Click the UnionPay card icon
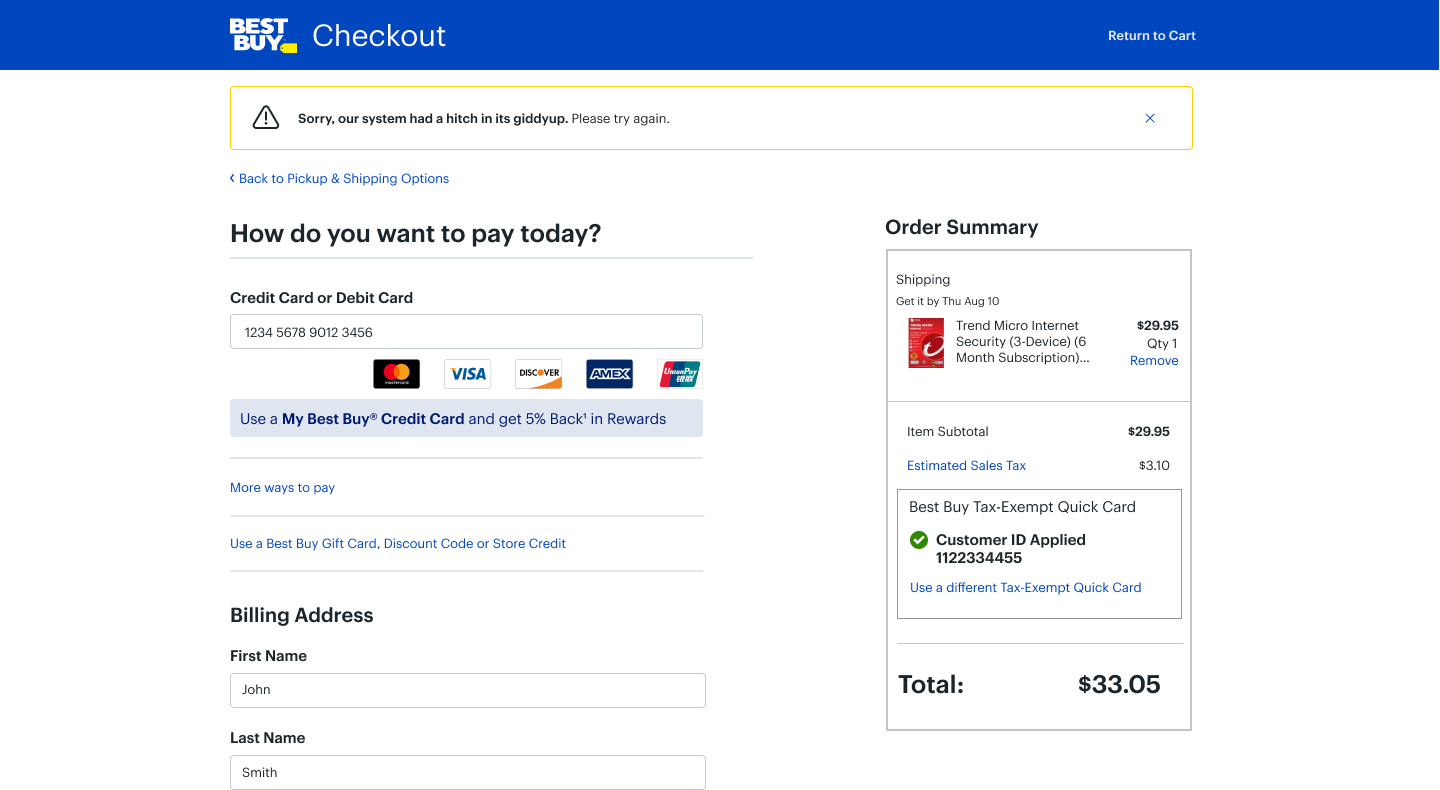 click(680, 374)
